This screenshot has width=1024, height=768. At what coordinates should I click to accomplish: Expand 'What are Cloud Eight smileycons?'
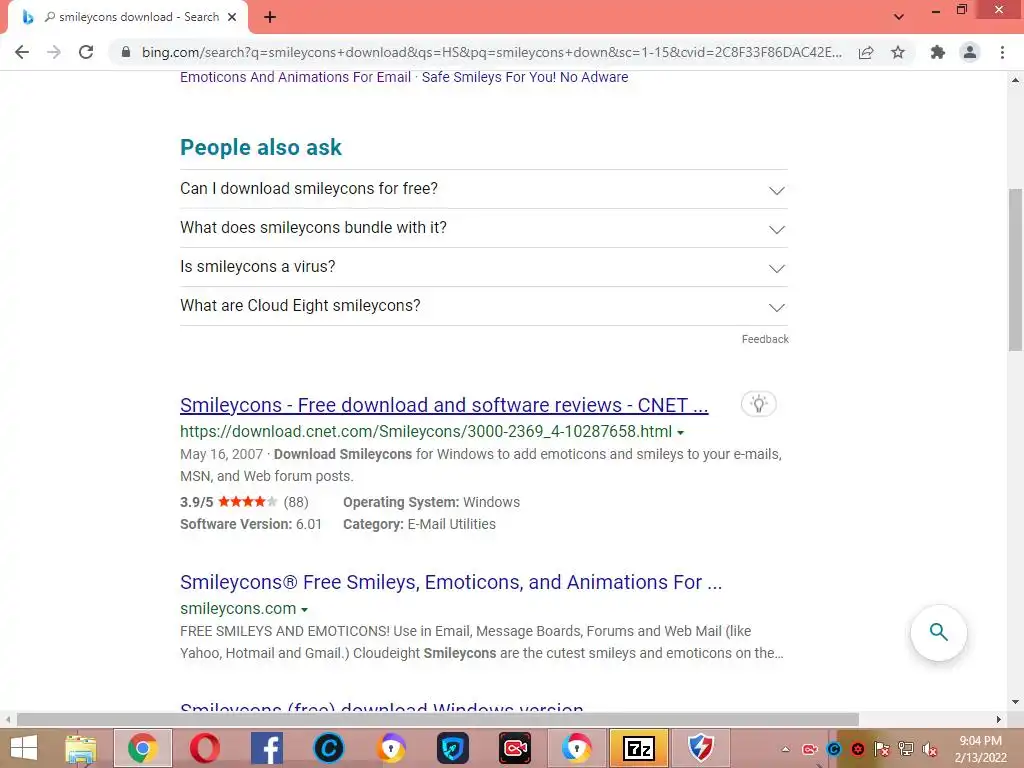pos(483,306)
